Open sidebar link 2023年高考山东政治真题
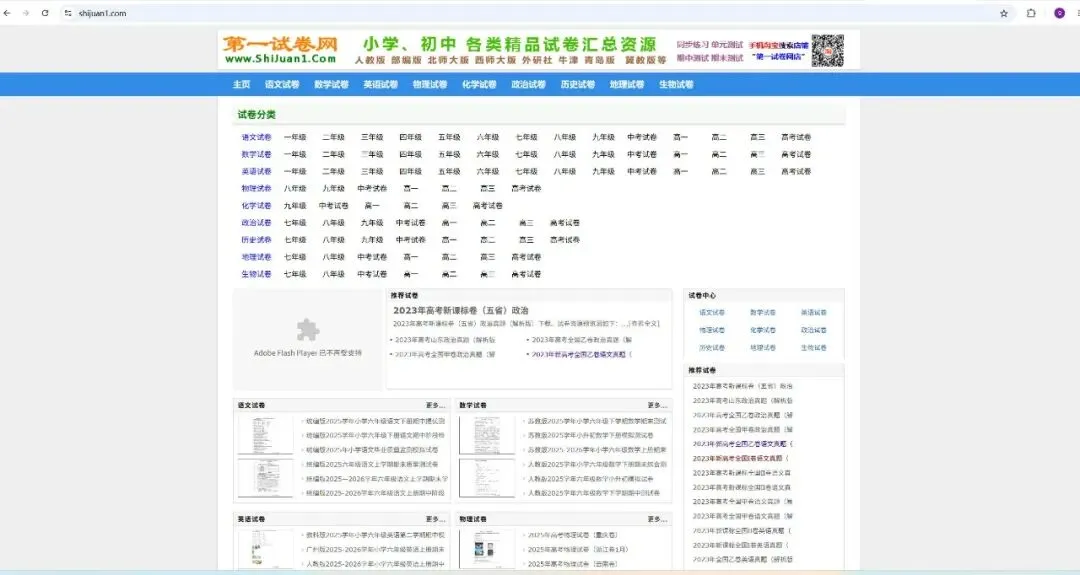The width and height of the screenshot is (1080, 575). pyautogui.click(x=742, y=401)
